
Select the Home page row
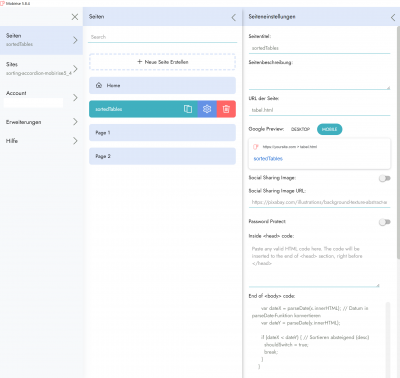[162, 86]
